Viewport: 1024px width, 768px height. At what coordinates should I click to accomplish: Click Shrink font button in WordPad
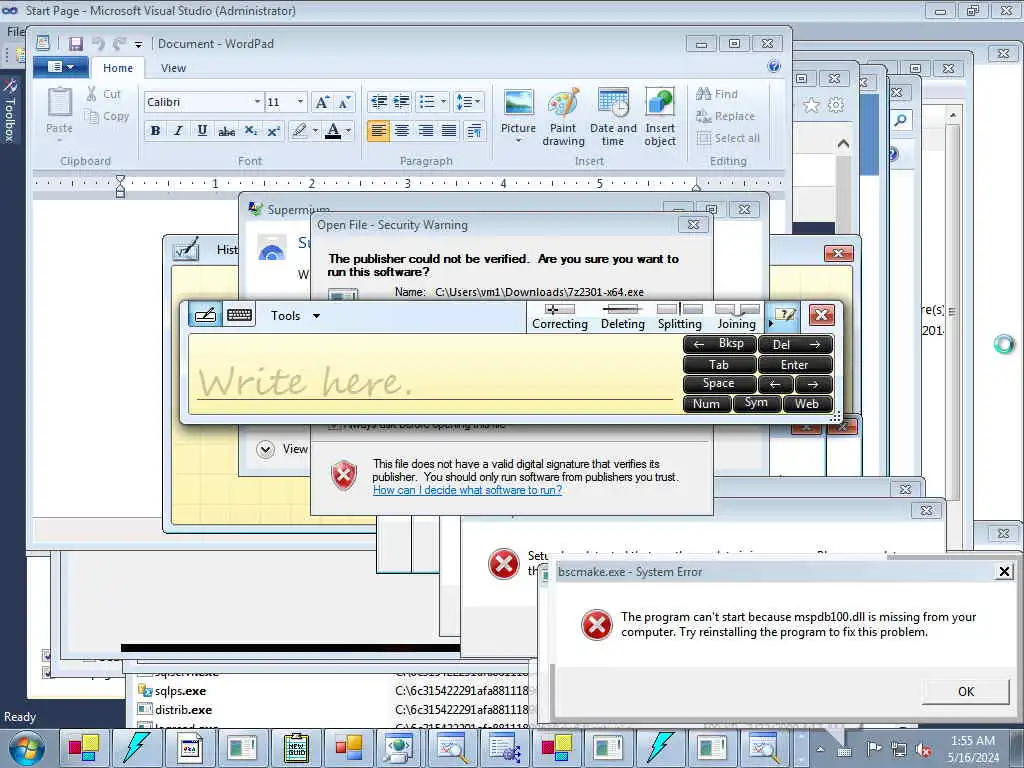click(344, 102)
